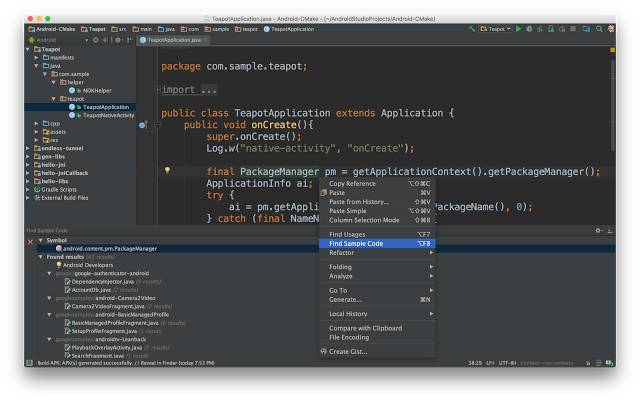Open settings gear in Find Sample Code panel

click(598, 231)
